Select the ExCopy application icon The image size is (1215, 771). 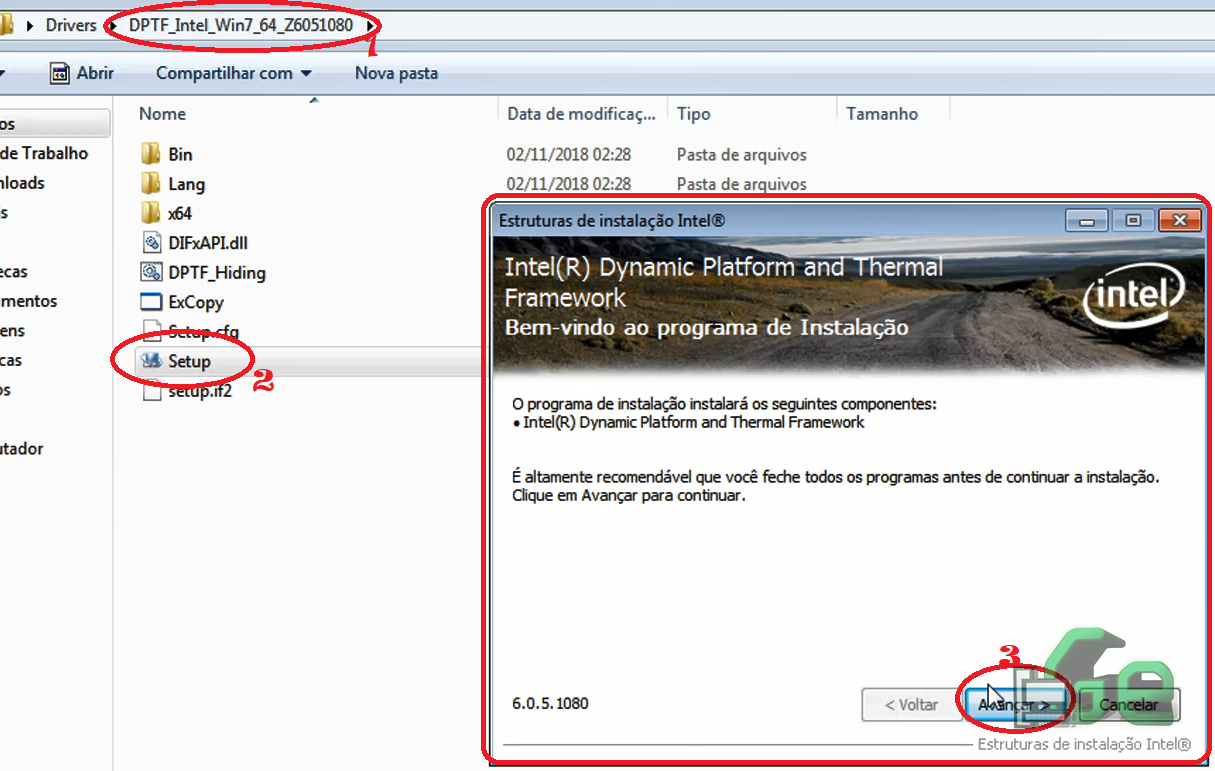[x=151, y=302]
